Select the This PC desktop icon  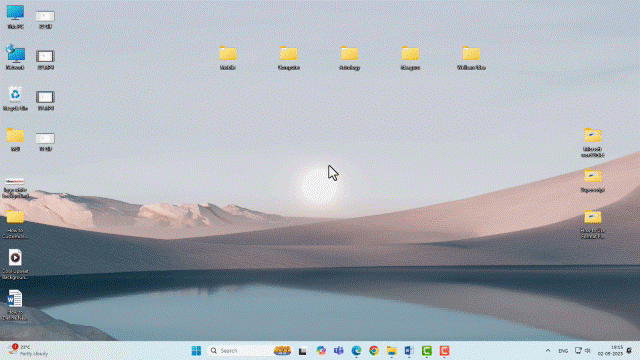click(15, 17)
